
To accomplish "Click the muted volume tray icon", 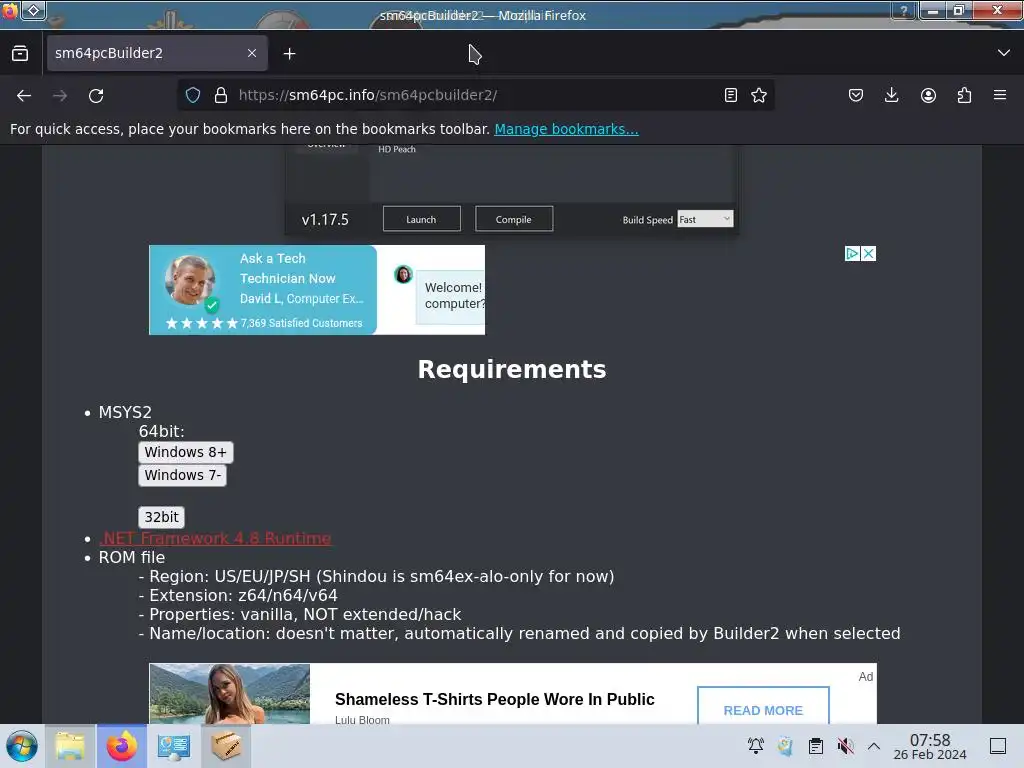I will coord(845,746).
